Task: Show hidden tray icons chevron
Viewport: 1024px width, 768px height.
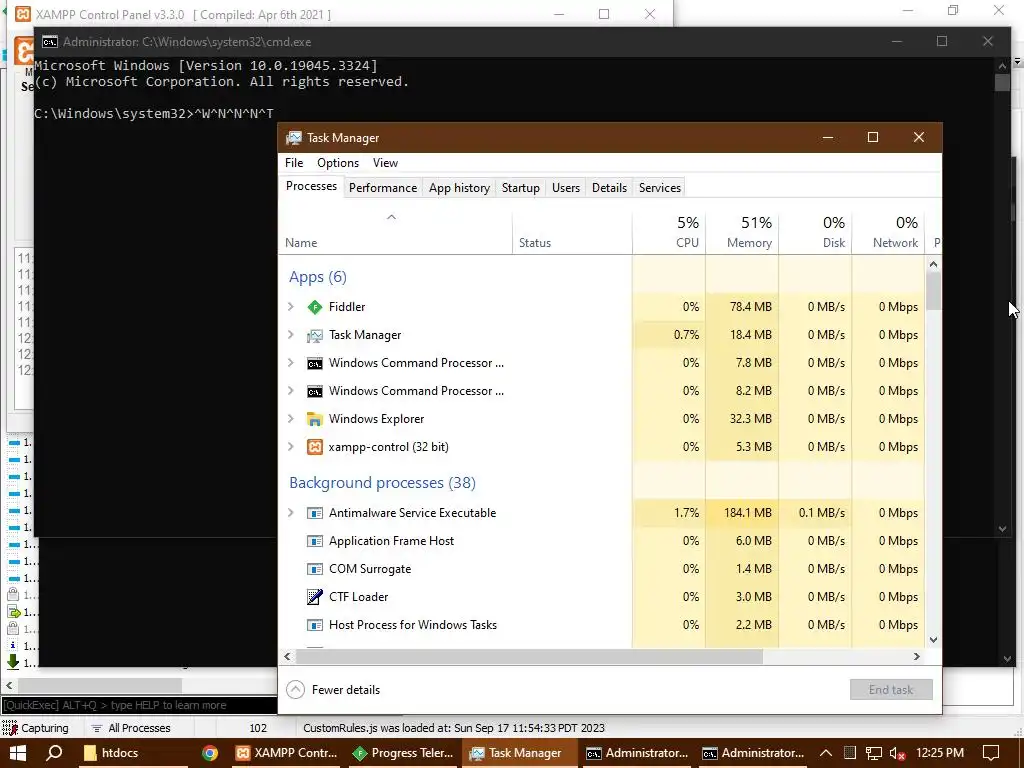Action: [825, 753]
